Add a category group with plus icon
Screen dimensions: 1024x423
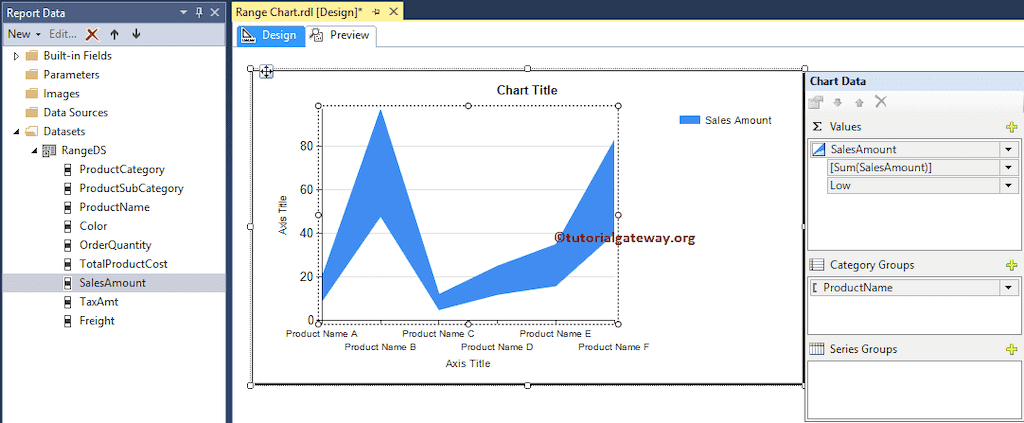click(x=1012, y=265)
